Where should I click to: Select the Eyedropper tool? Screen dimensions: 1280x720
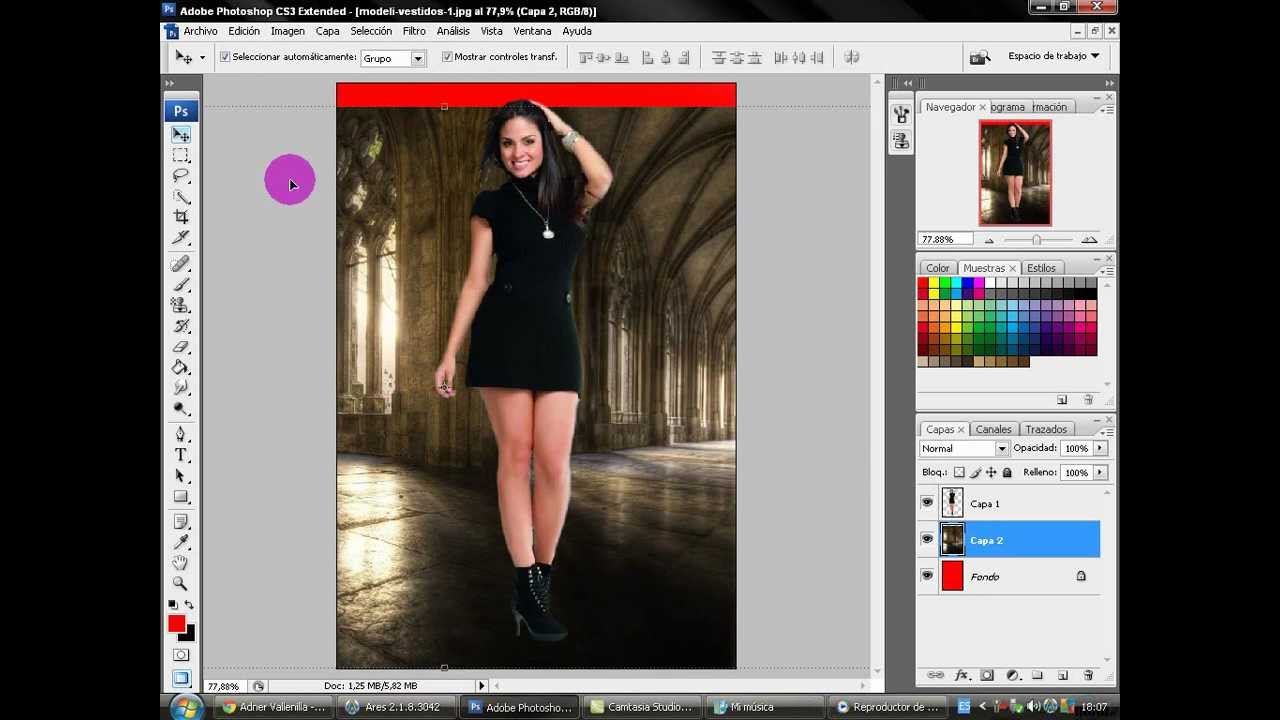pos(181,543)
